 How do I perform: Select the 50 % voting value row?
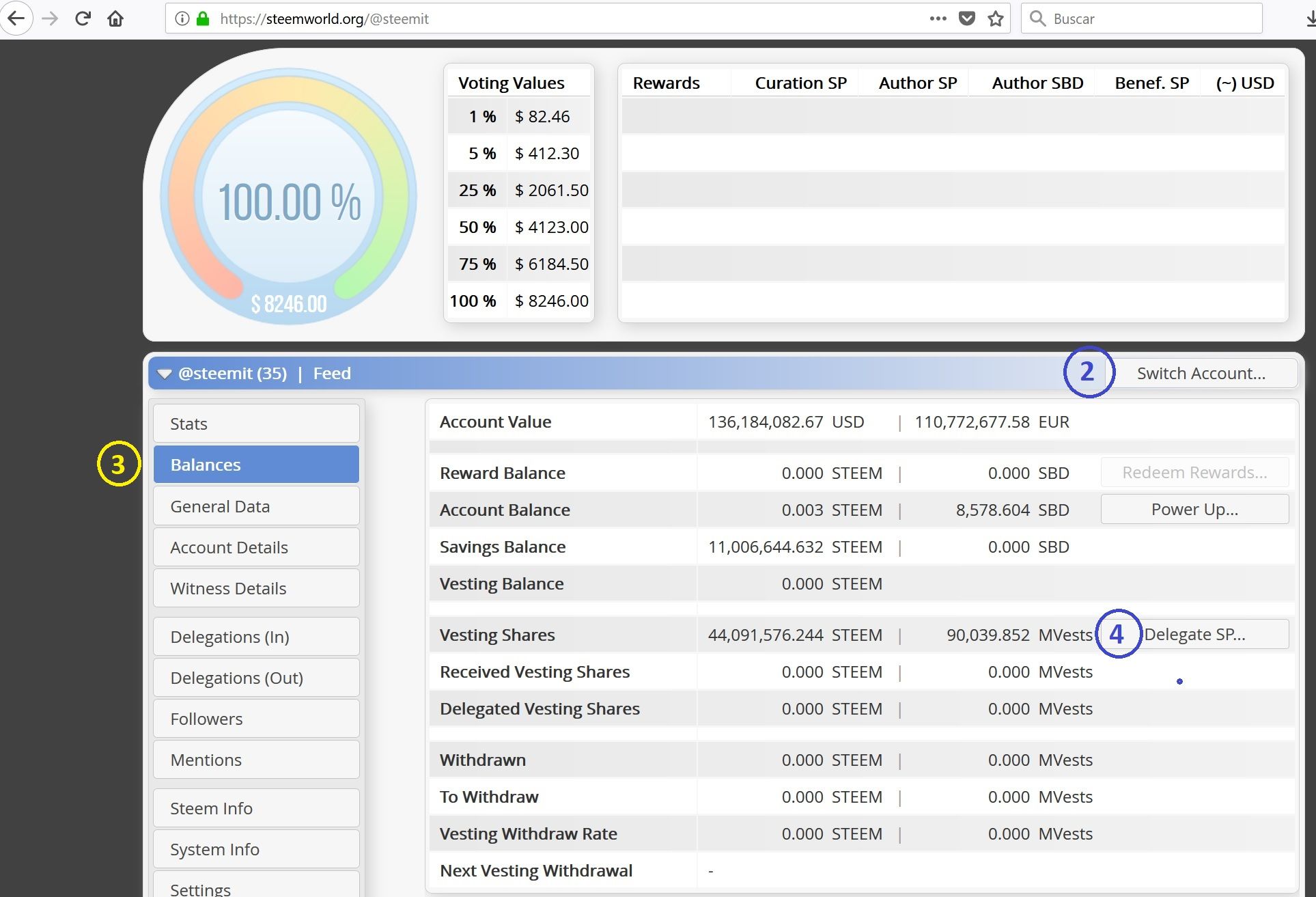[519, 227]
